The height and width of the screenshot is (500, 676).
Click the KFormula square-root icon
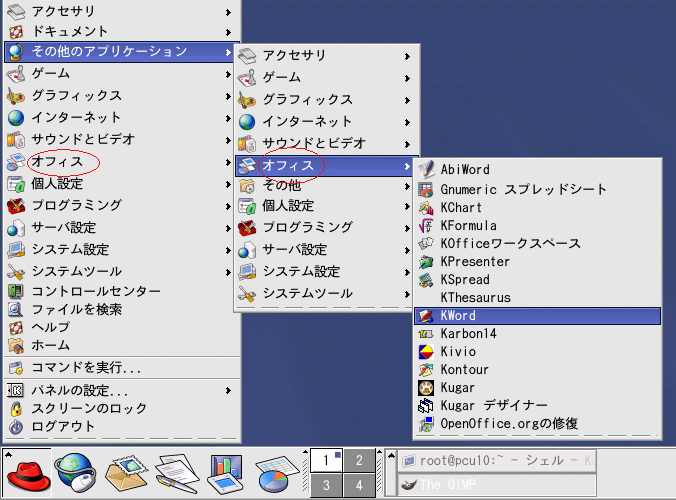(x=426, y=225)
